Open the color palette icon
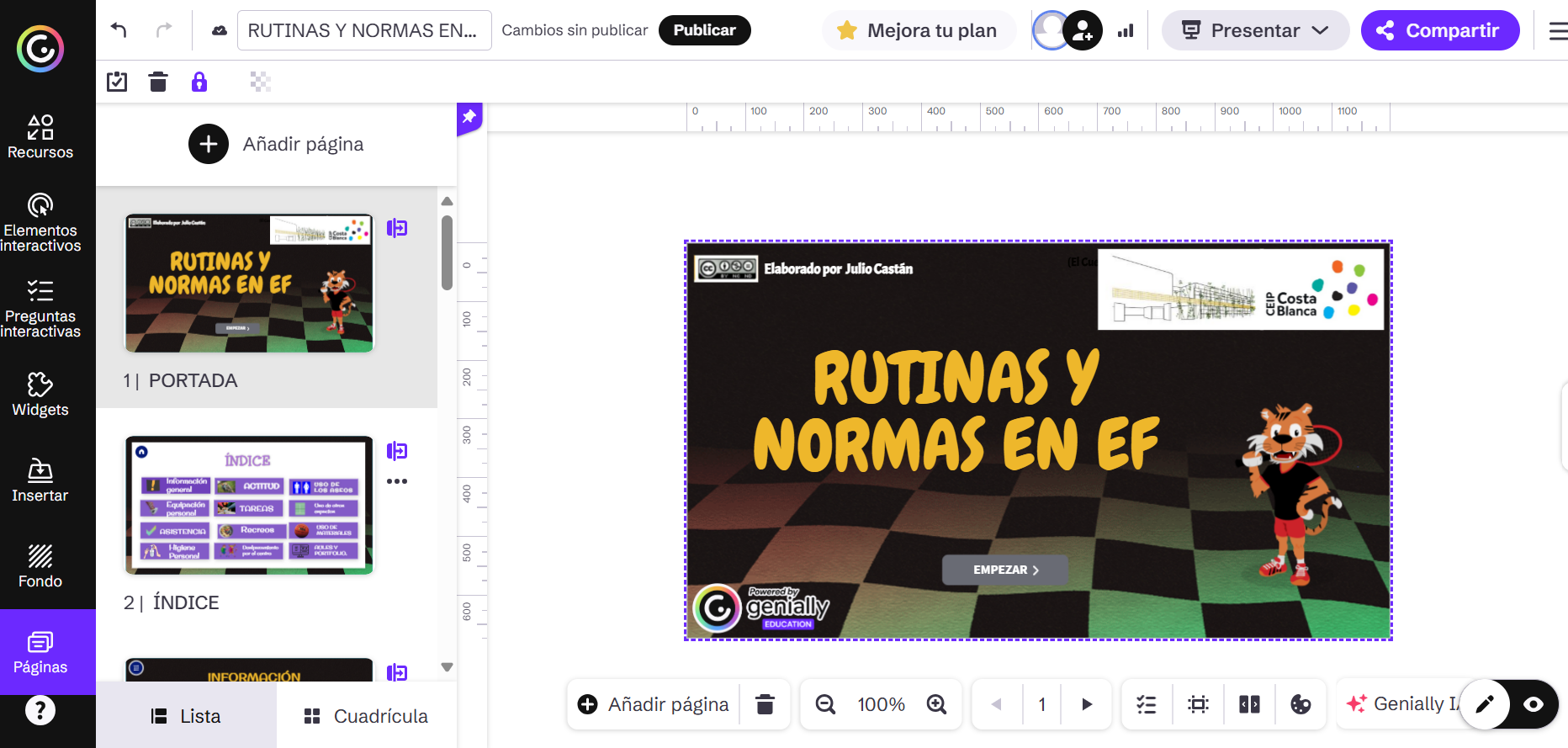Image resolution: width=1568 pixels, height=748 pixels. (1300, 704)
